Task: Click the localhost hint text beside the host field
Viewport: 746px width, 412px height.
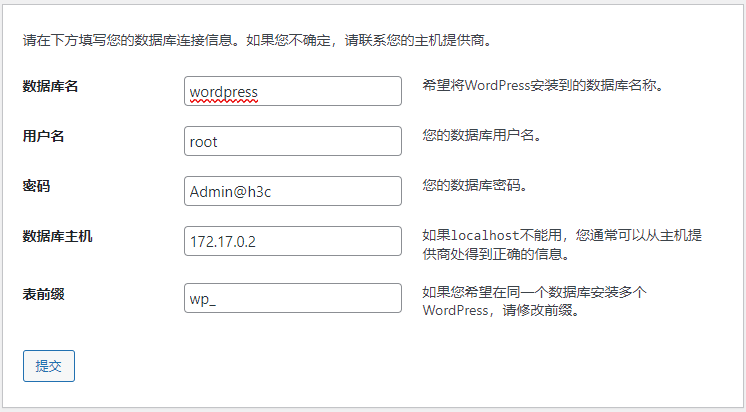Action: [x=562, y=245]
